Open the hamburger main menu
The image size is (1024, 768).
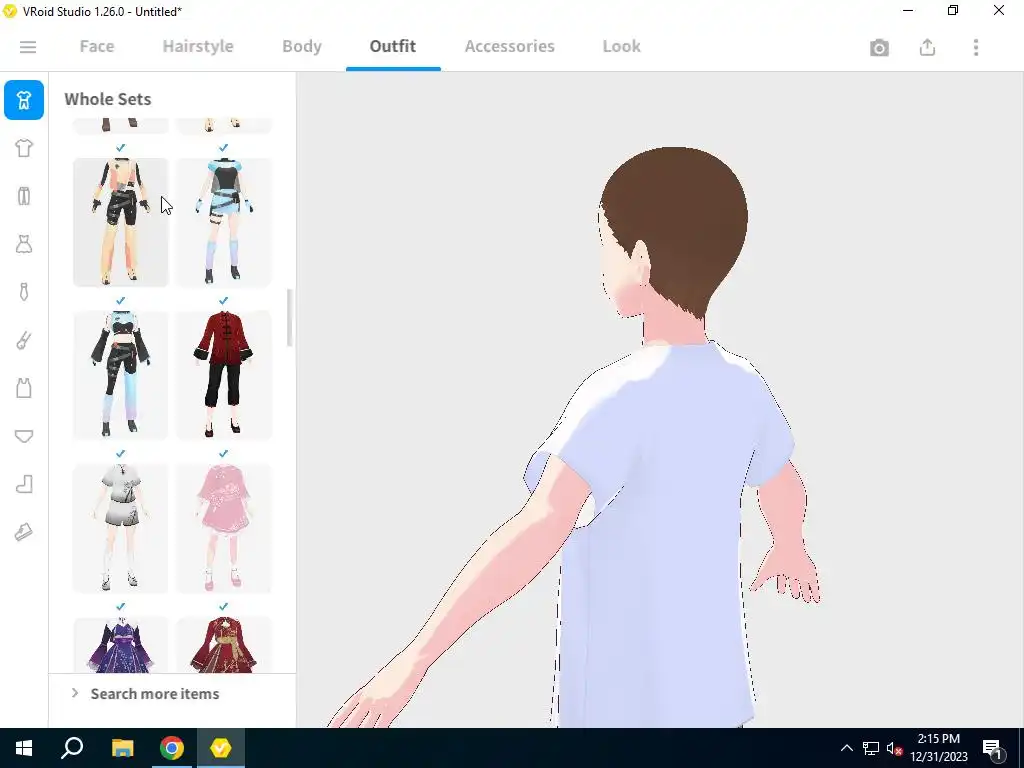point(27,47)
